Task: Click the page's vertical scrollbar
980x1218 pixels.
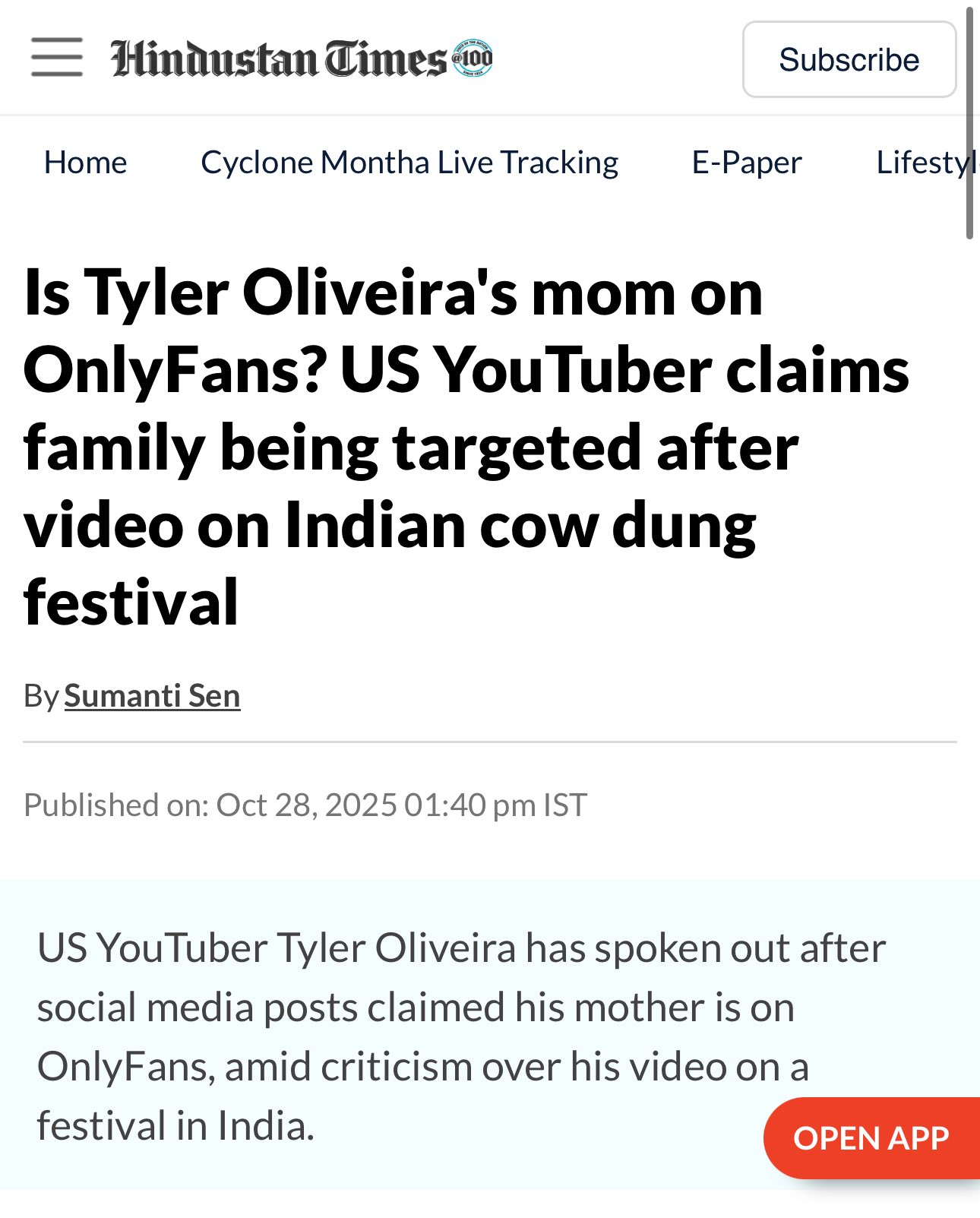Action: pyautogui.click(x=969, y=122)
